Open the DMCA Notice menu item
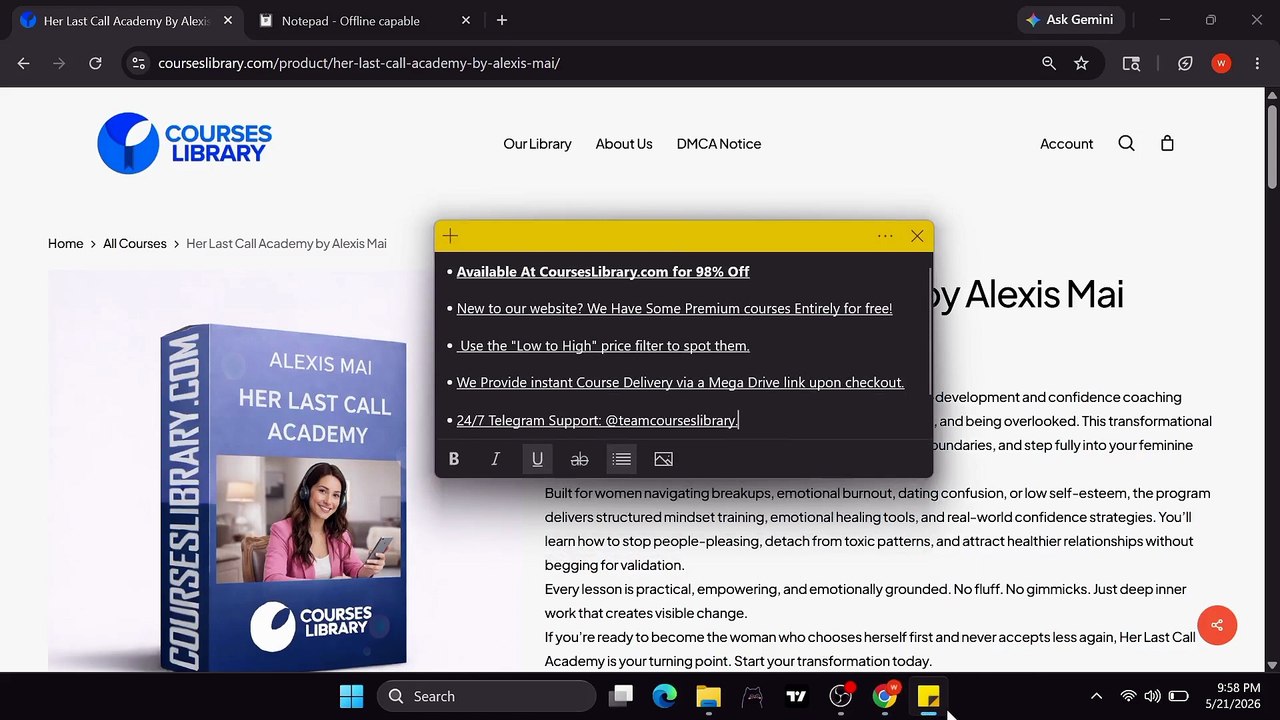The height and width of the screenshot is (720, 1280). pyautogui.click(x=719, y=144)
